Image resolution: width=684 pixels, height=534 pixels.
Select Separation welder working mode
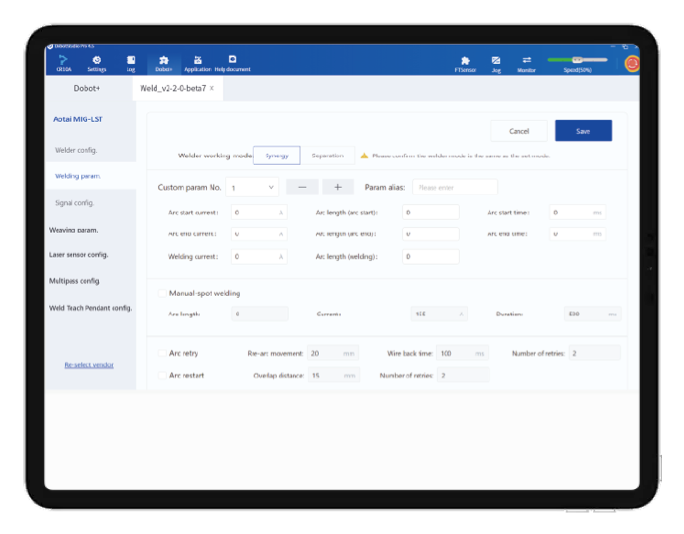click(x=327, y=155)
